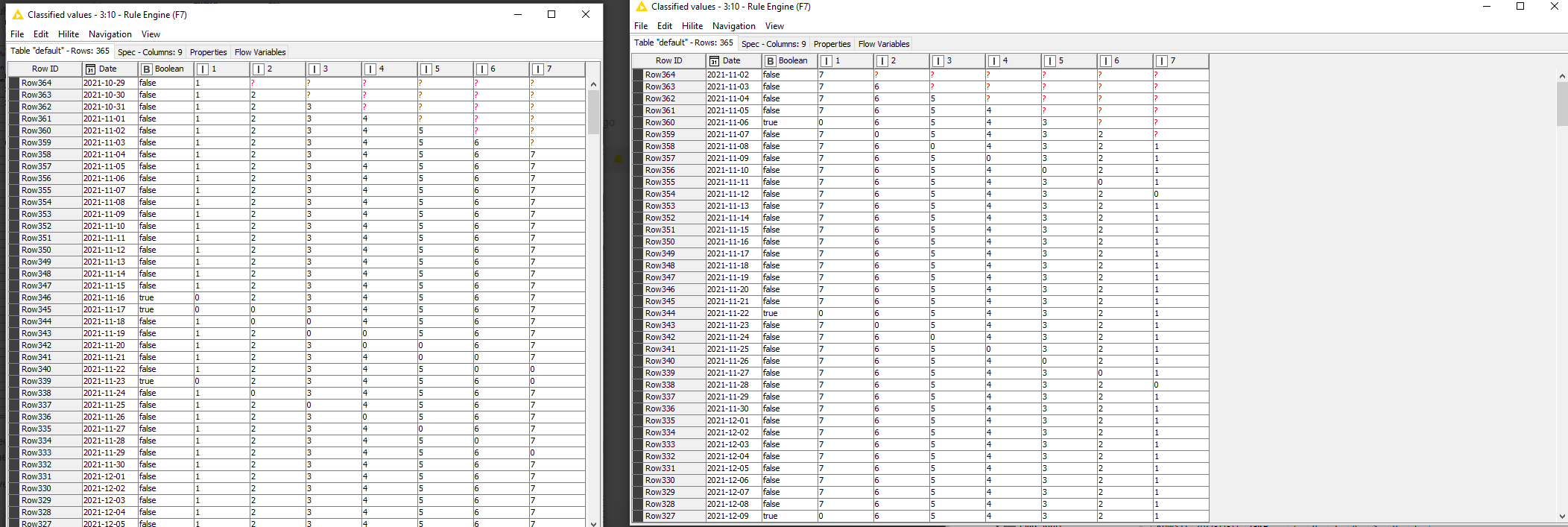1568x527 pixels.
Task: Open Flow Variables tab in left window
Action: tap(259, 52)
